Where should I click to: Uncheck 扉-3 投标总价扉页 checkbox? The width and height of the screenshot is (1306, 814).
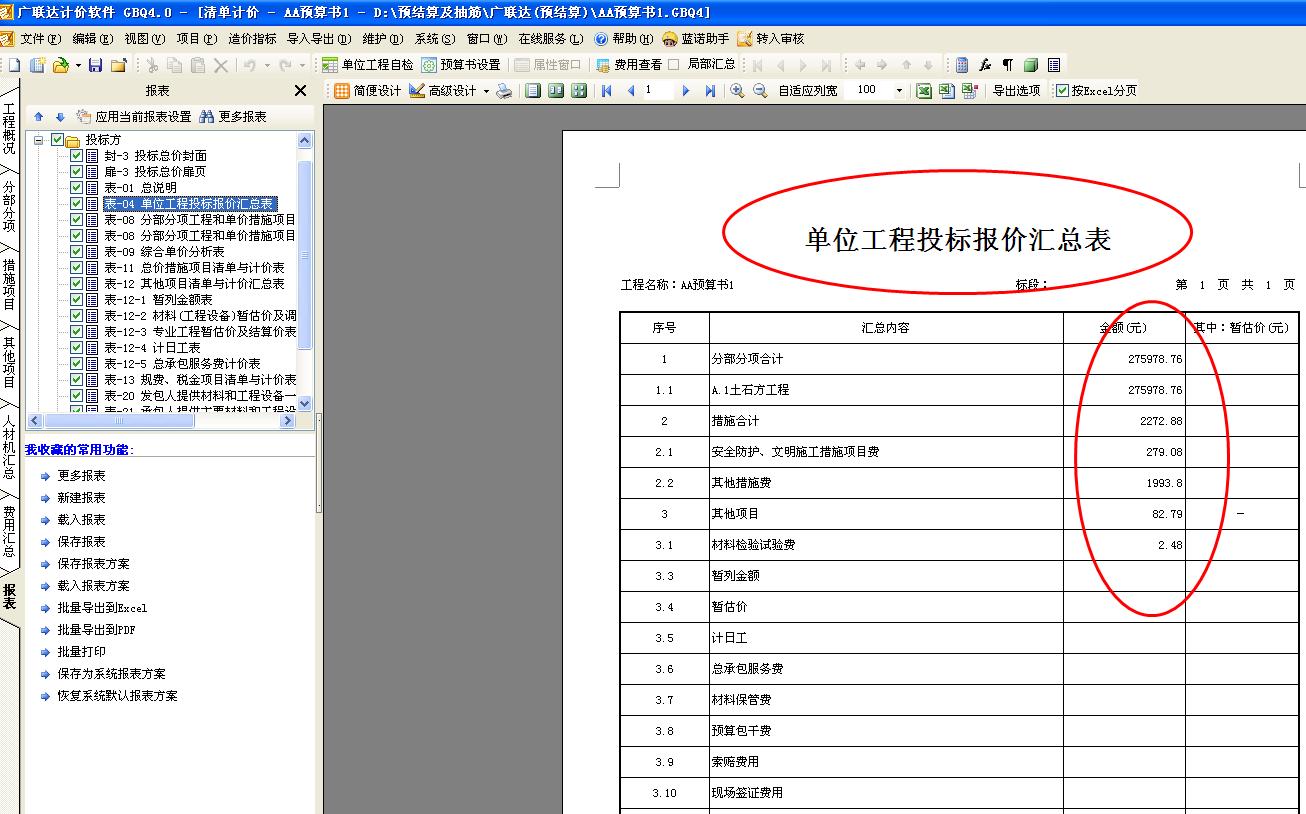pyautogui.click(x=76, y=172)
